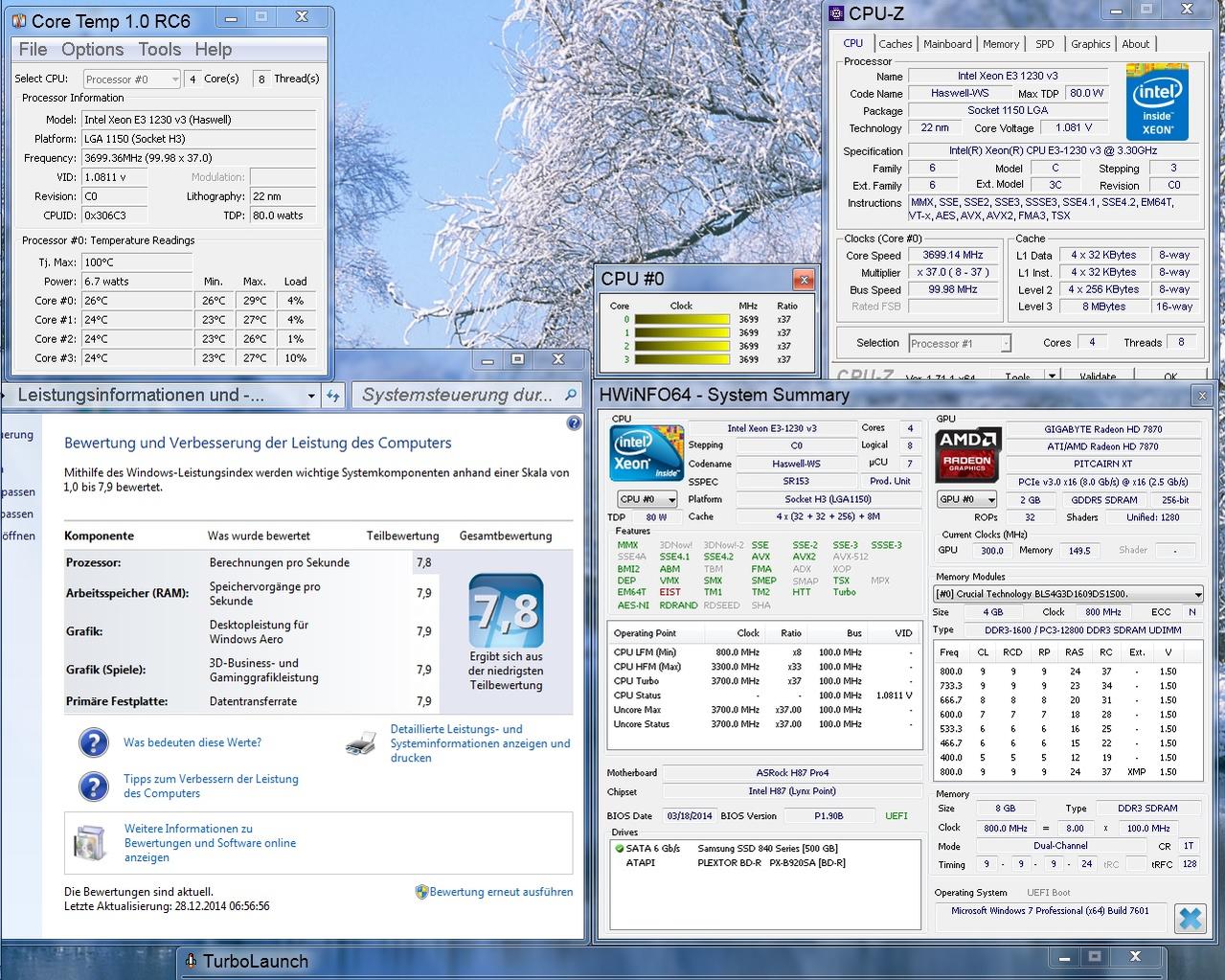Click Prod. Unit field in HWiNFO64
The height and width of the screenshot is (980, 1225).
[890, 481]
